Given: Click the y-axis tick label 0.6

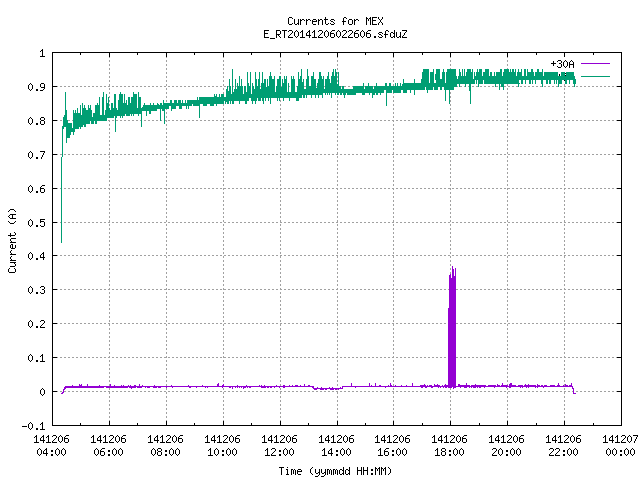Looking at the screenshot, I should (x=36, y=189).
